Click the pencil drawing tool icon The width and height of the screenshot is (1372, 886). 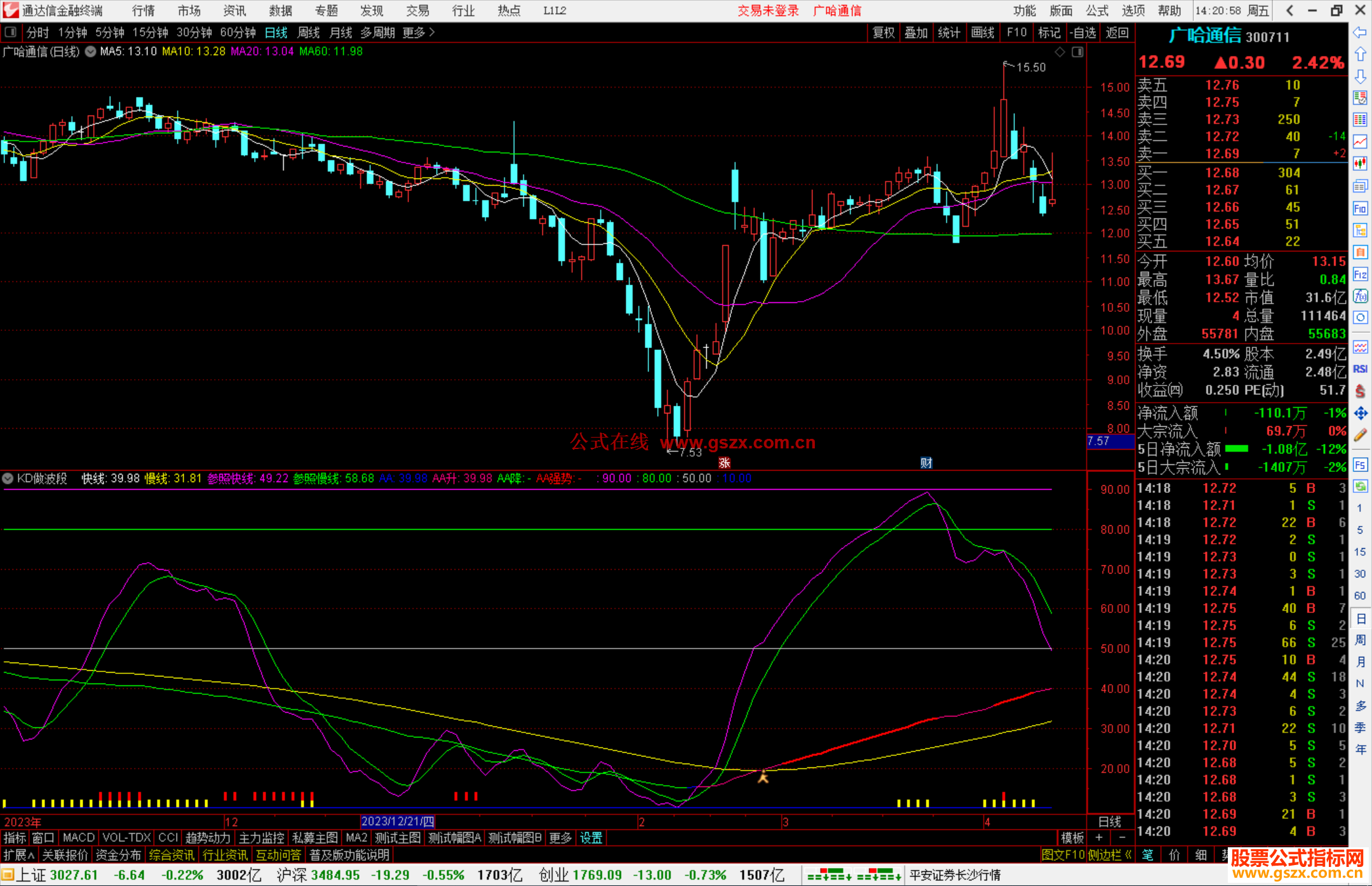click(x=1360, y=435)
